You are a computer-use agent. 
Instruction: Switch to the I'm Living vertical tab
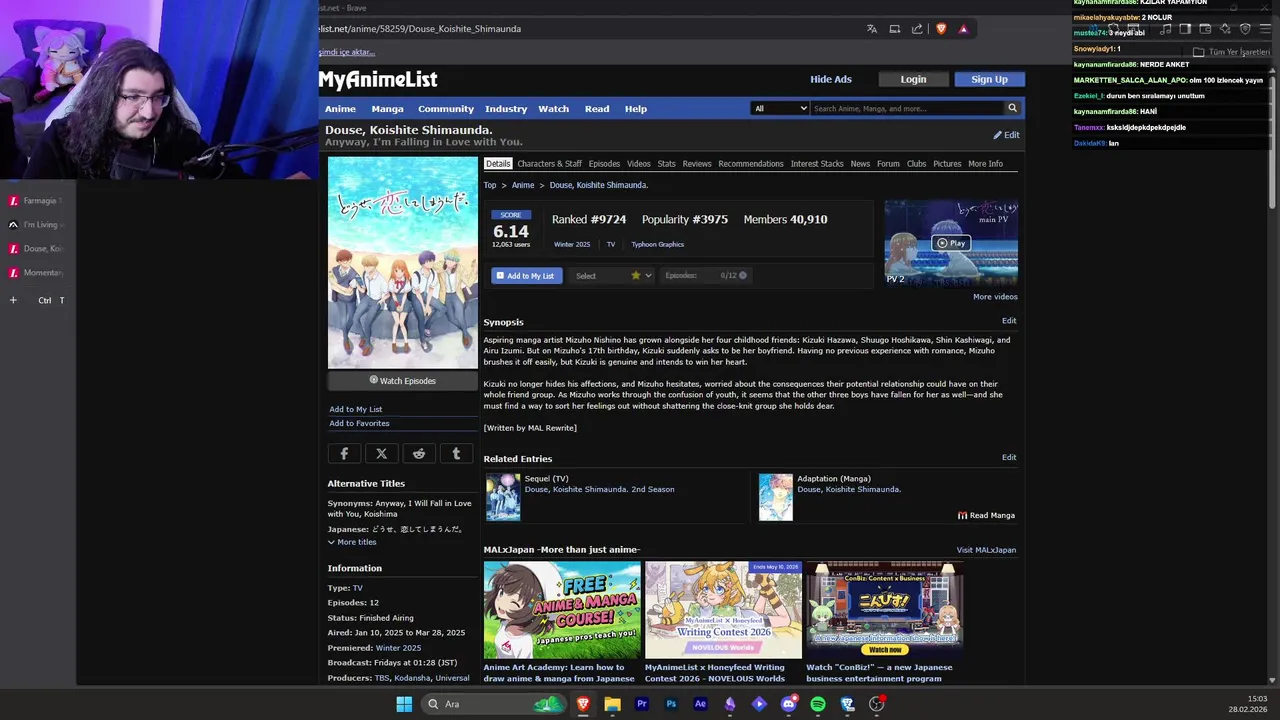(38, 224)
